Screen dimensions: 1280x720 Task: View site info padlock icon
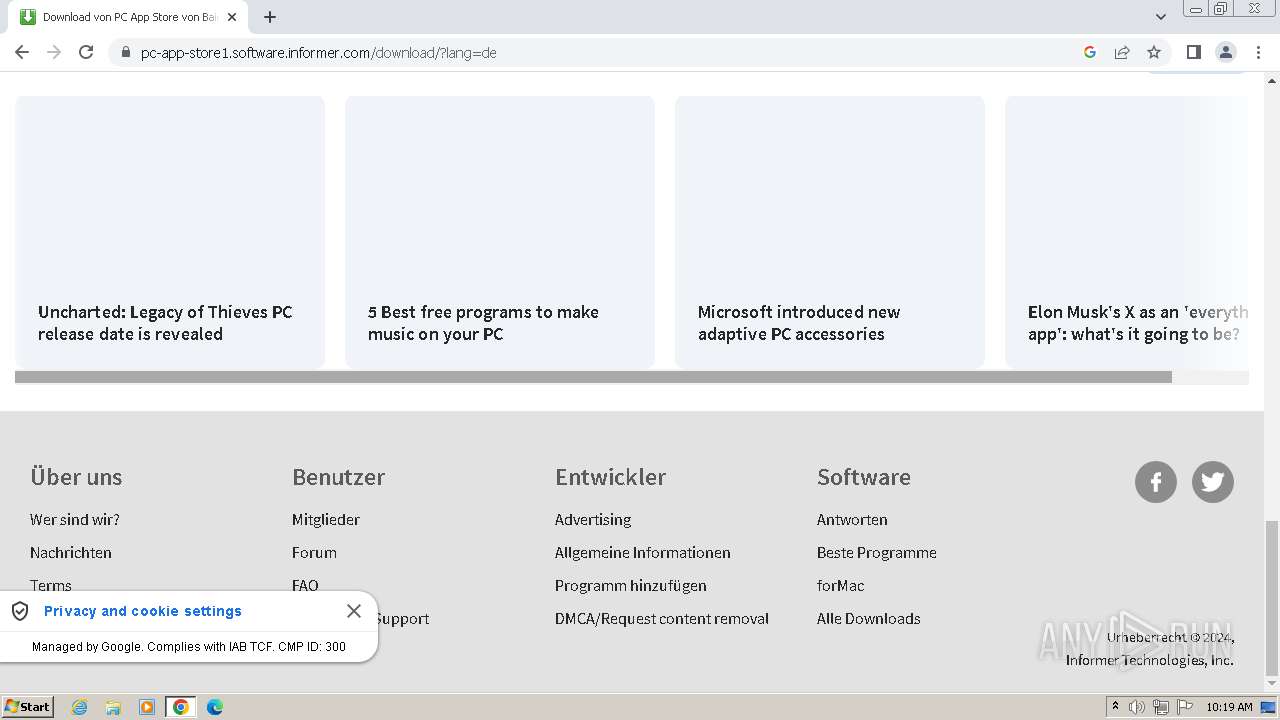pos(125,53)
